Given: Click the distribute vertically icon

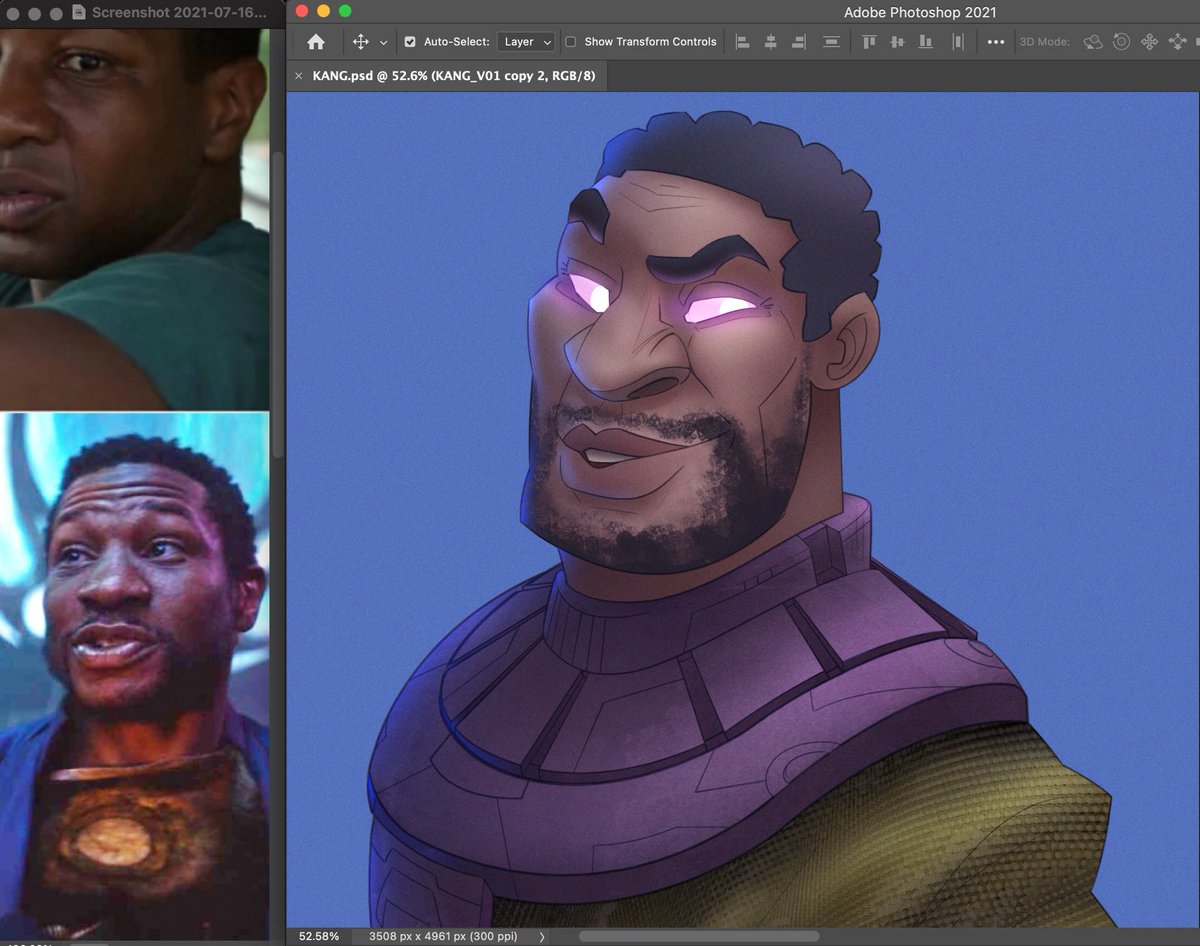Looking at the screenshot, I should 831,42.
